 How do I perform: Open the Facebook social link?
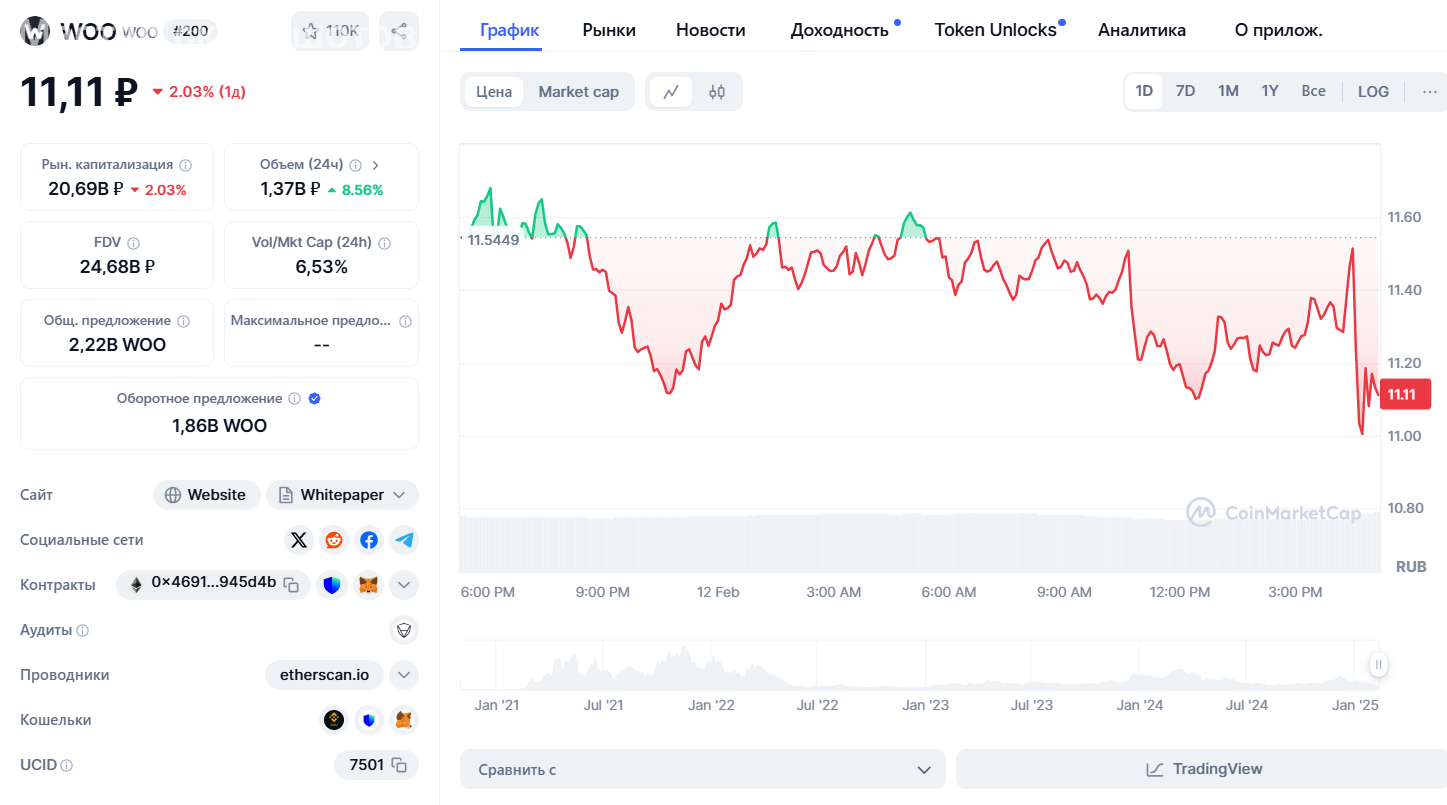[x=369, y=540]
